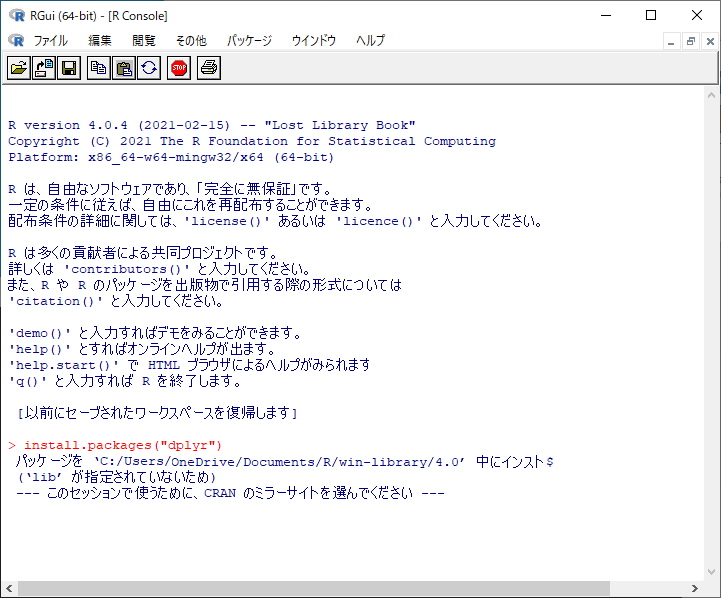The height and width of the screenshot is (598, 721).
Task: Open the 閲覧 menu
Action: (x=144, y=40)
